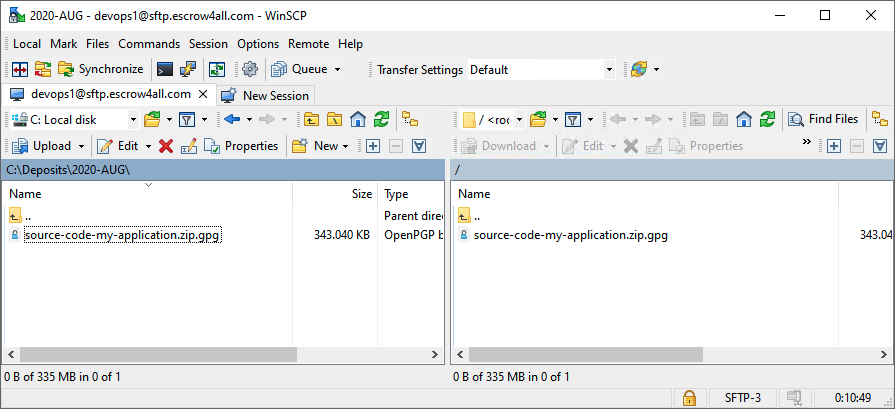Expand the Queue dropdown arrow
This screenshot has width=895, height=409.
pos(337,70)
